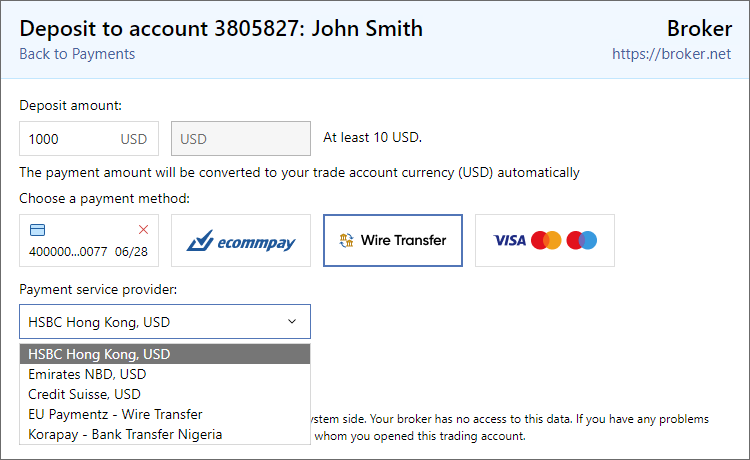Click the greyed USD converted amount field
The height and width of the screenshot is (460, 750).
[x=241, y=139]
